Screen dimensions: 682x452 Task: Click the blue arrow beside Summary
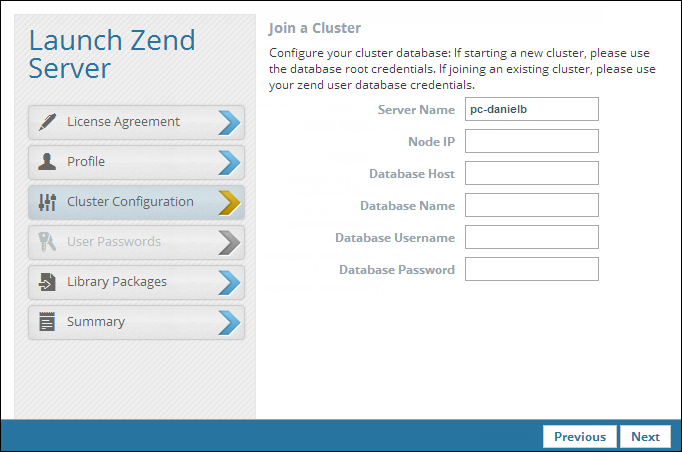(229, 322)
